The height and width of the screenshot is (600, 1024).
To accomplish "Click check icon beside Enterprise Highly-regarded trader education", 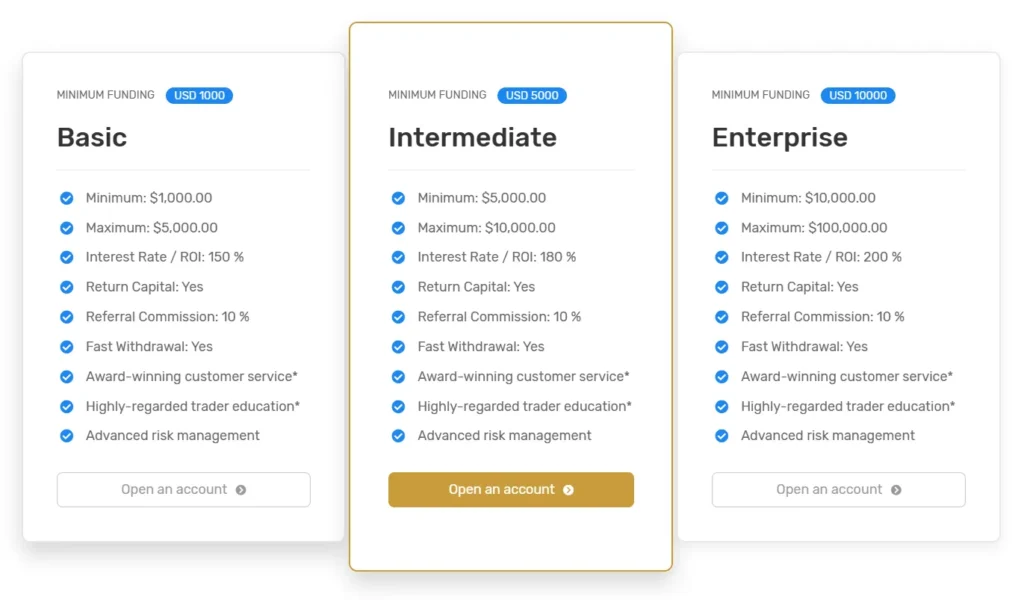I will 721,406.
